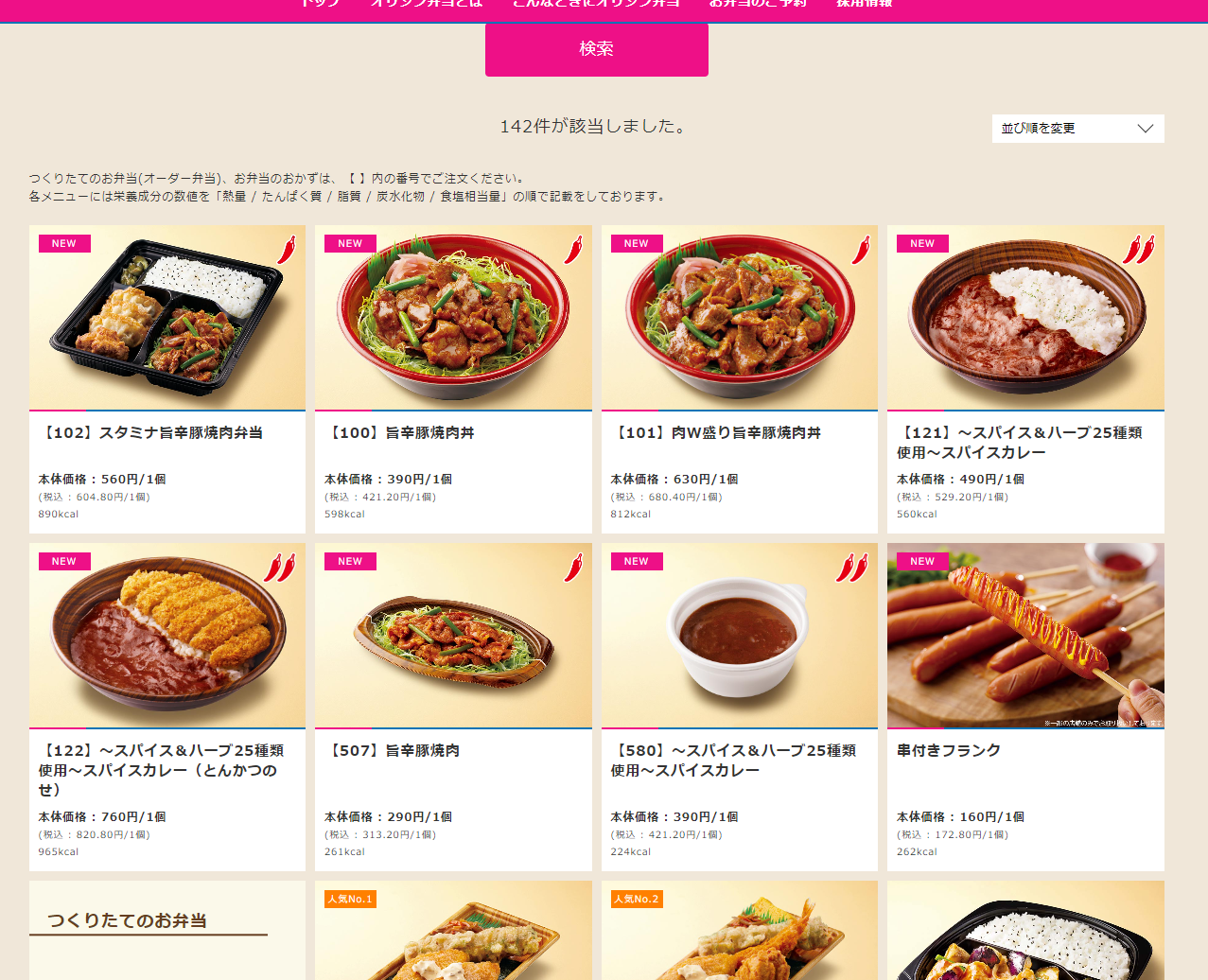Viewport: 1208px width, 980px height.
Task: Click the つくりたてのお弁当 category heading
Action: (x=128, y=920)
